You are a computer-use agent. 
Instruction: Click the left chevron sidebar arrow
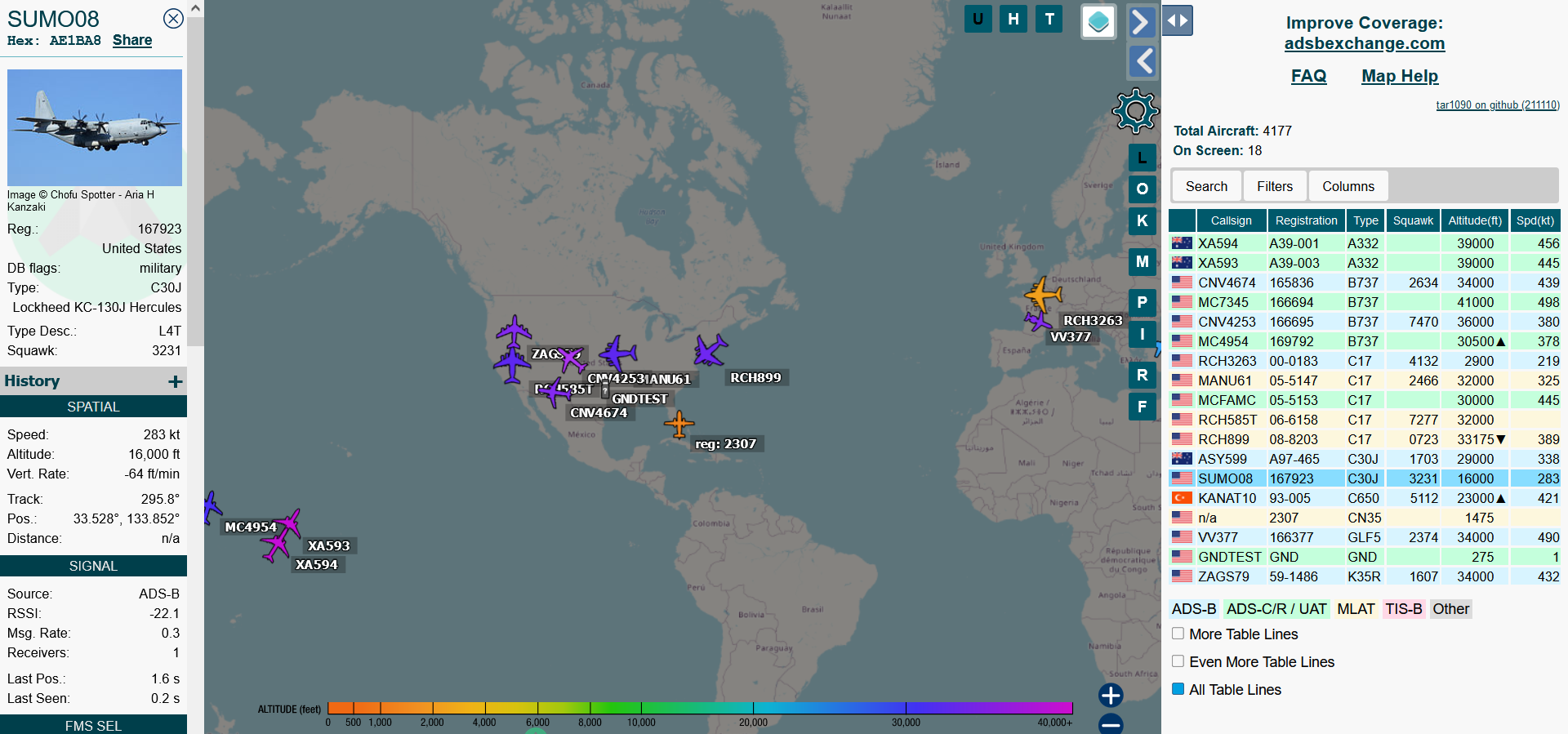pyautogui.click(x=1142, y=61)
